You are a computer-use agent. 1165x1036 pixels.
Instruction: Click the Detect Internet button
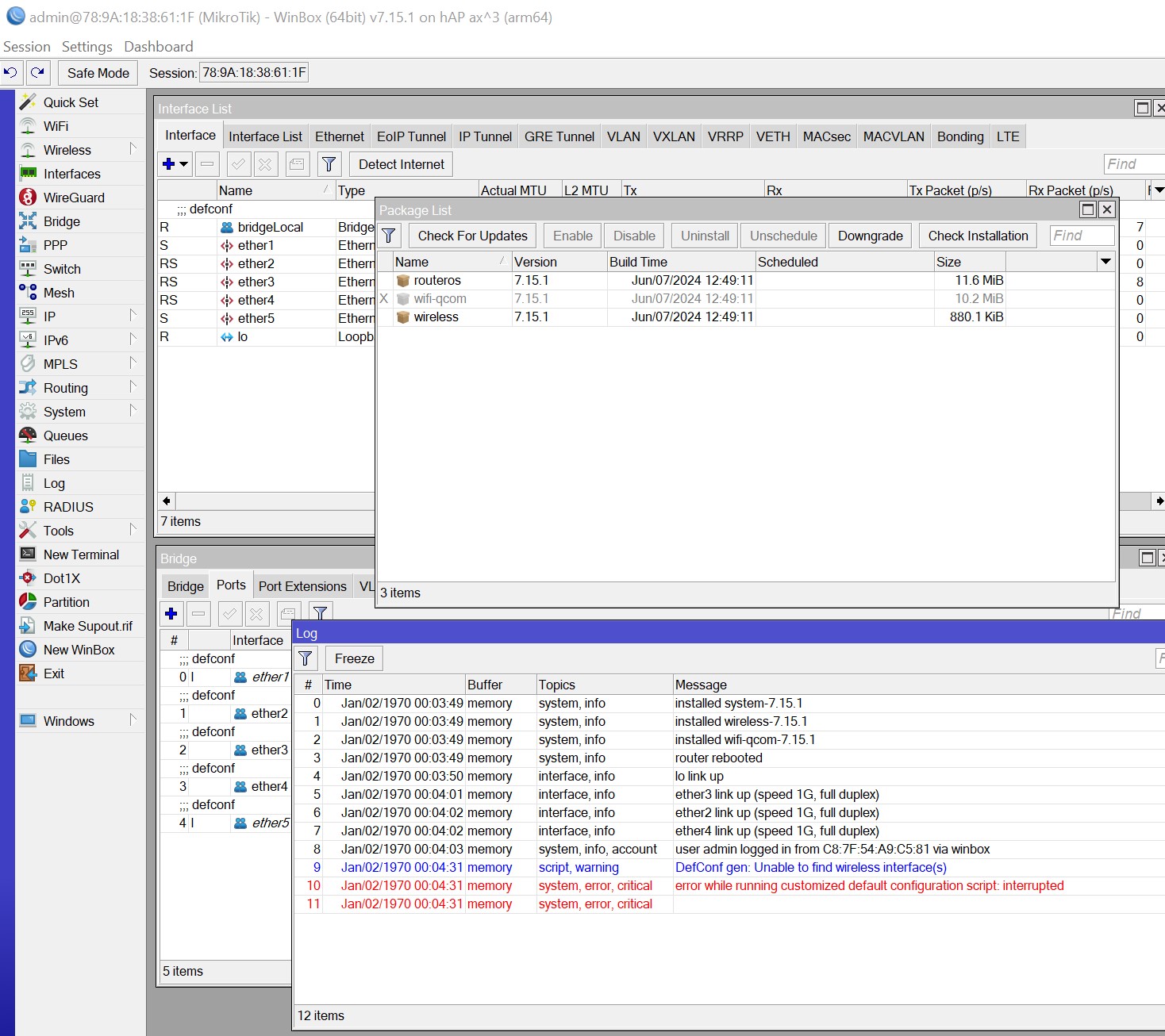point(401,164)
